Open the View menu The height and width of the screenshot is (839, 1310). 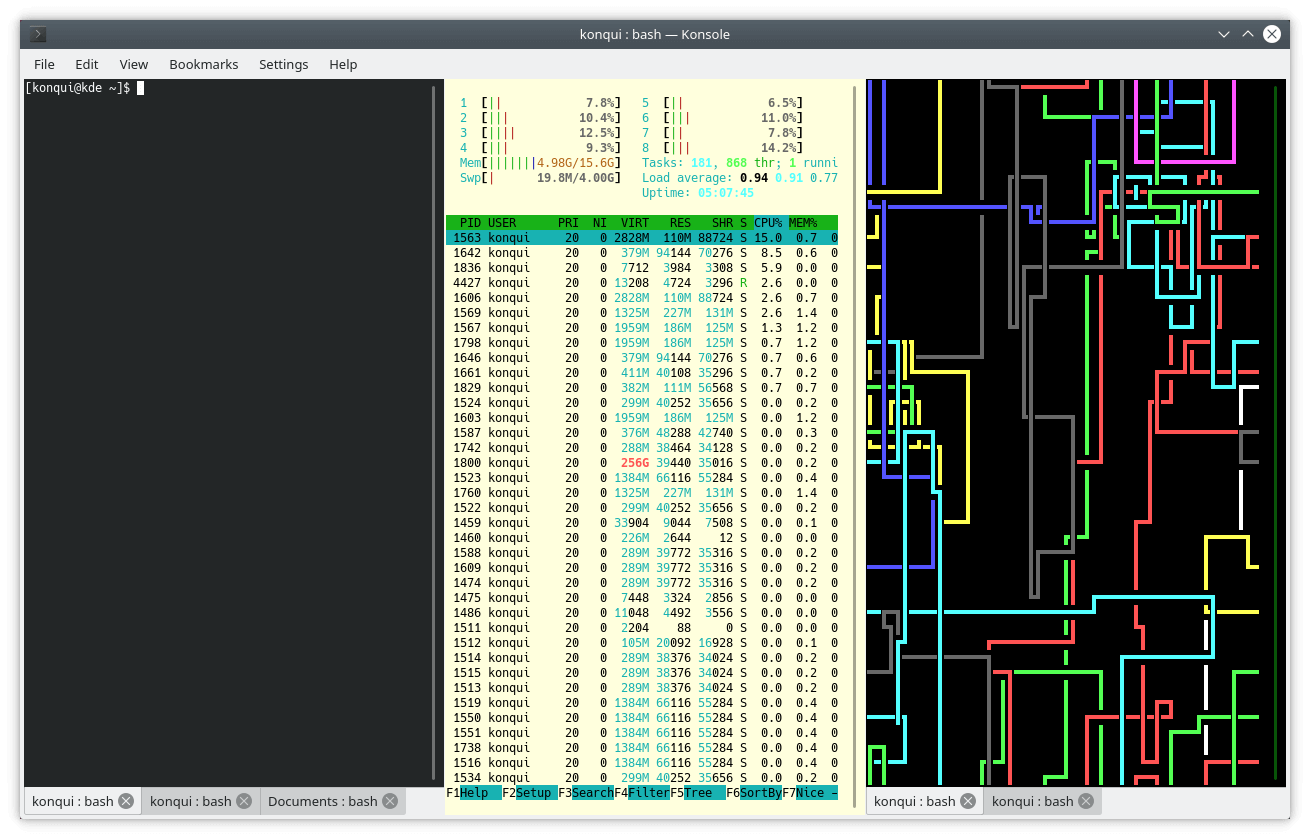(x=133, y=64)
